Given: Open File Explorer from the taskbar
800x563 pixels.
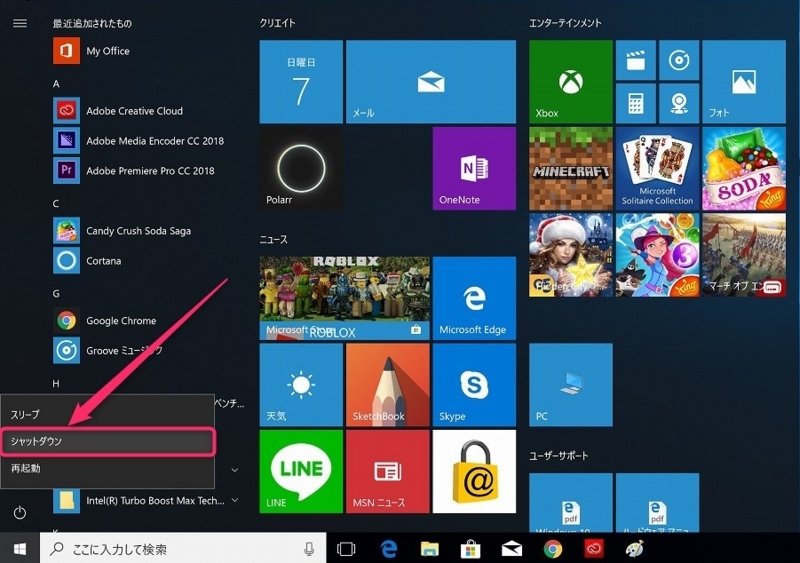Looking at the screenshot, I should 430,549.
